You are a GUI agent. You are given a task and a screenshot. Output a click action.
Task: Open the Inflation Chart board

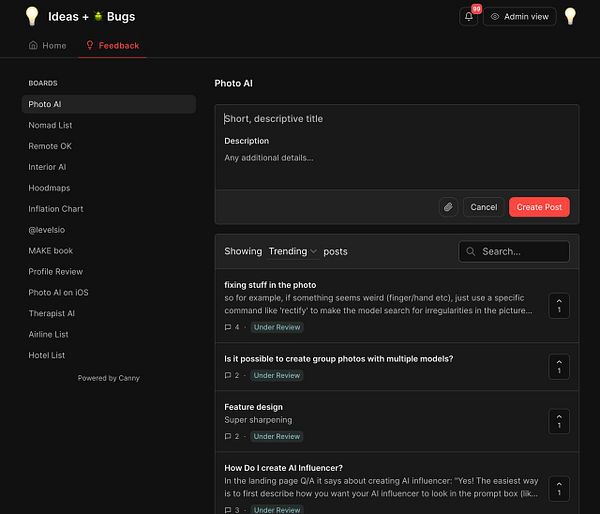[x=55, y=209]
